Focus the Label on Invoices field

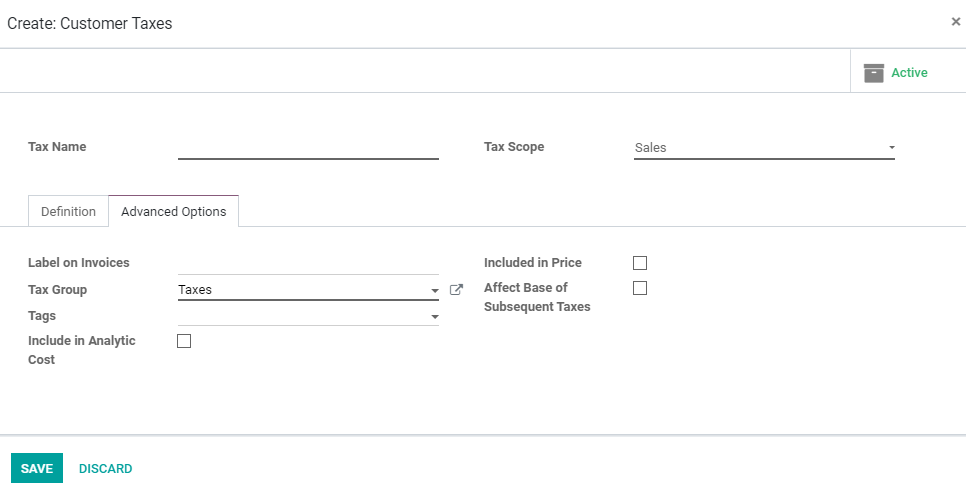[x=308, y=263]
